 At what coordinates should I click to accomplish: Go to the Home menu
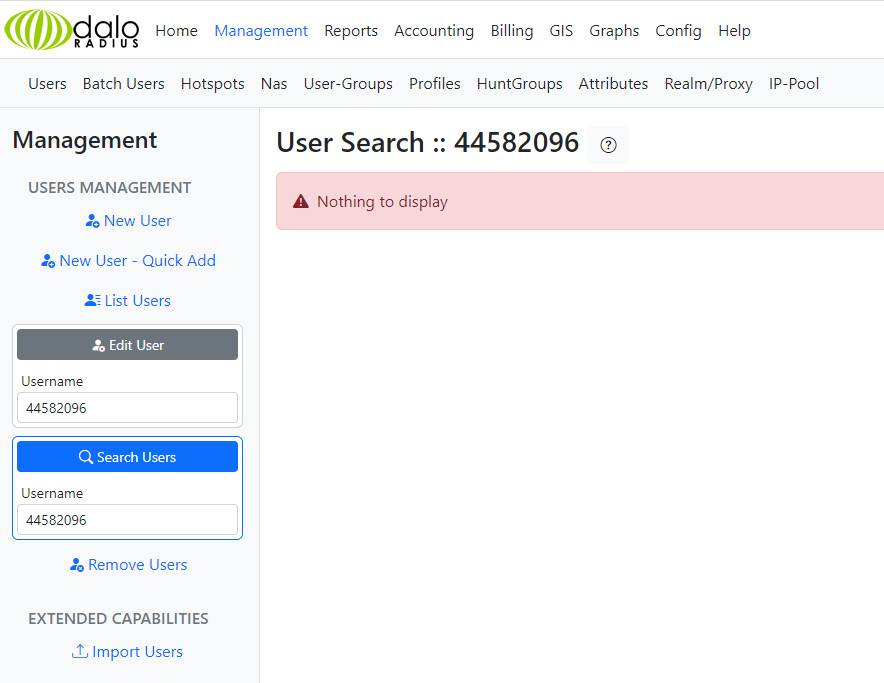pyautogui.click(x=176, y=30)
